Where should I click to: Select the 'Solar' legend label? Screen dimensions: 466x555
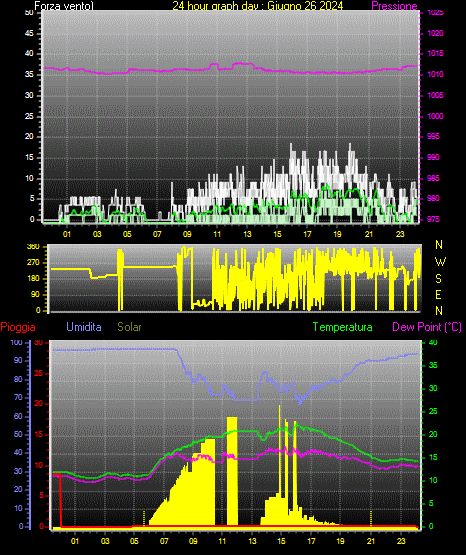point(130,326)
